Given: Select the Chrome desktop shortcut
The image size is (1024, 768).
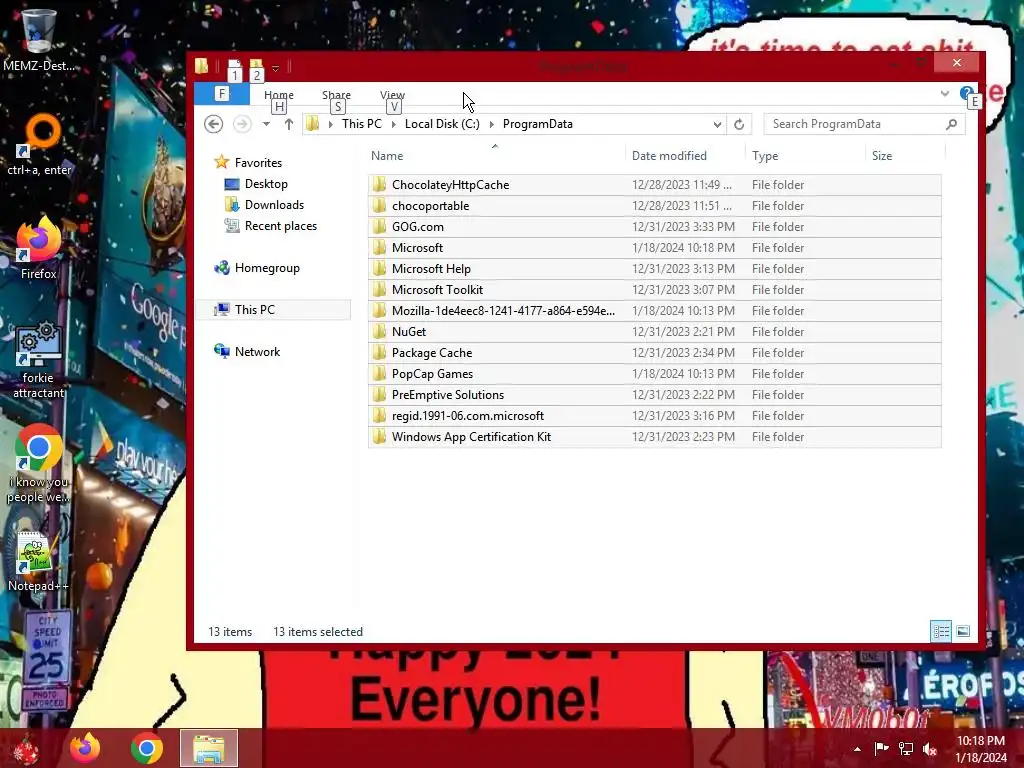Looking at the screenshot, I should [38, 464].
